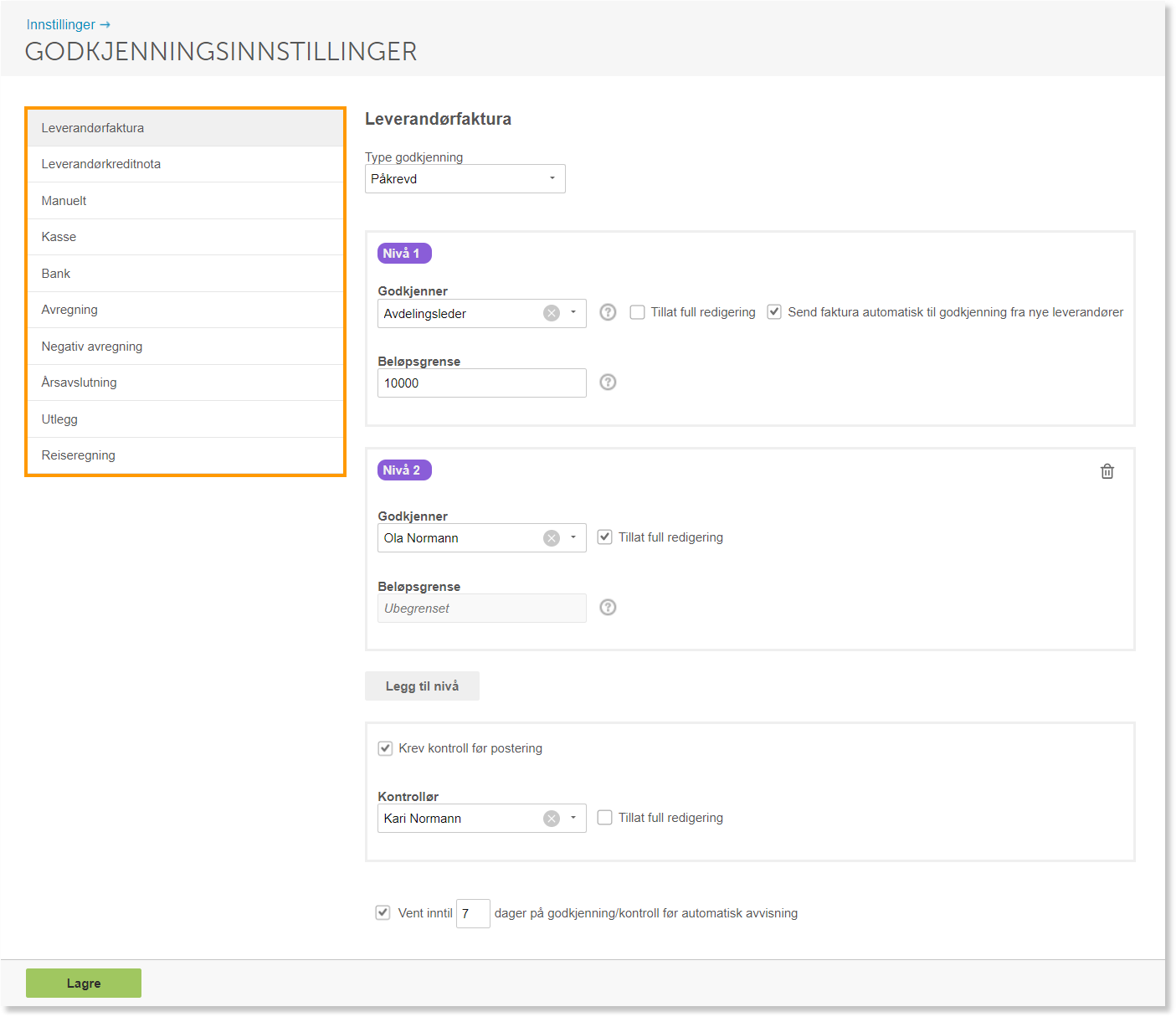Image resolution: width=1176 pixels, height=1017 pixels.
Task: Click the Nivå 1 purple badge
Action: point(404,254)
